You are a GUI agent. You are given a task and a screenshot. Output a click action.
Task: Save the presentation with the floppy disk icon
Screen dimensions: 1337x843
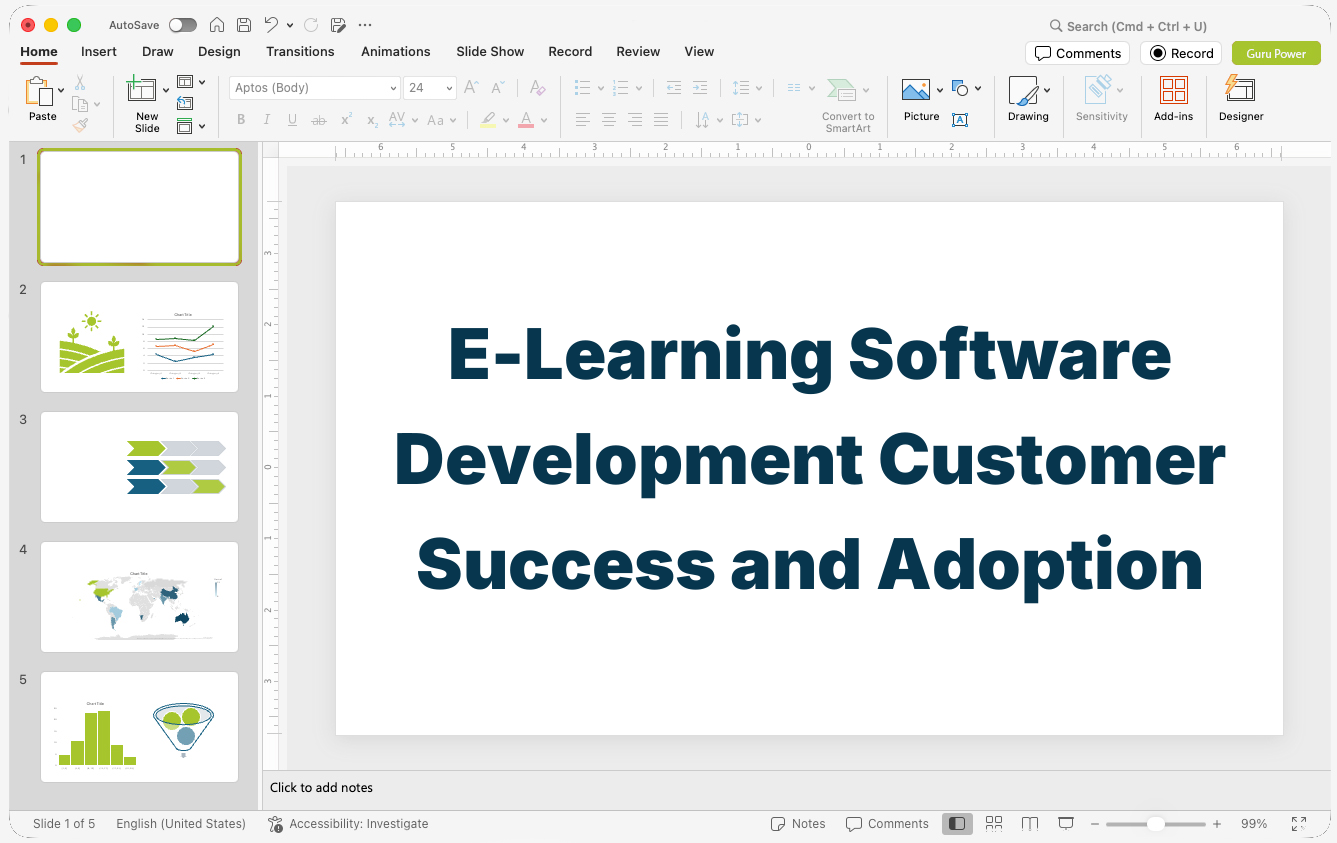tap(244, 25)
